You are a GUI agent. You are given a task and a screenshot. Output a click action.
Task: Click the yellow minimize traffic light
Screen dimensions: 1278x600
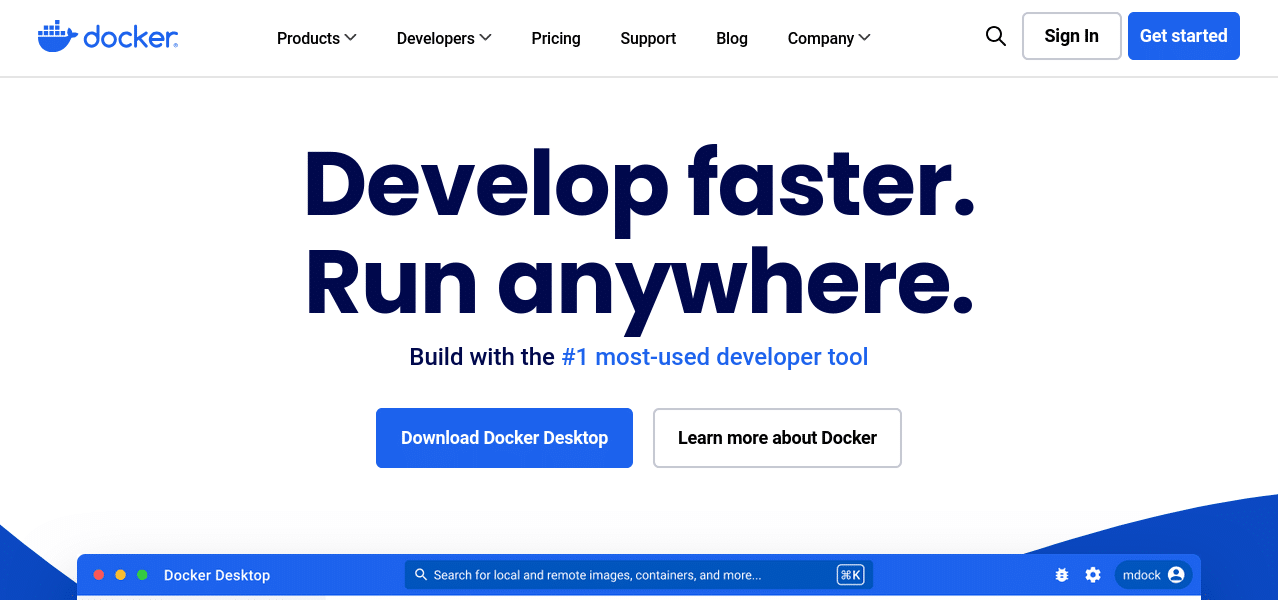(x=120, y=574)
